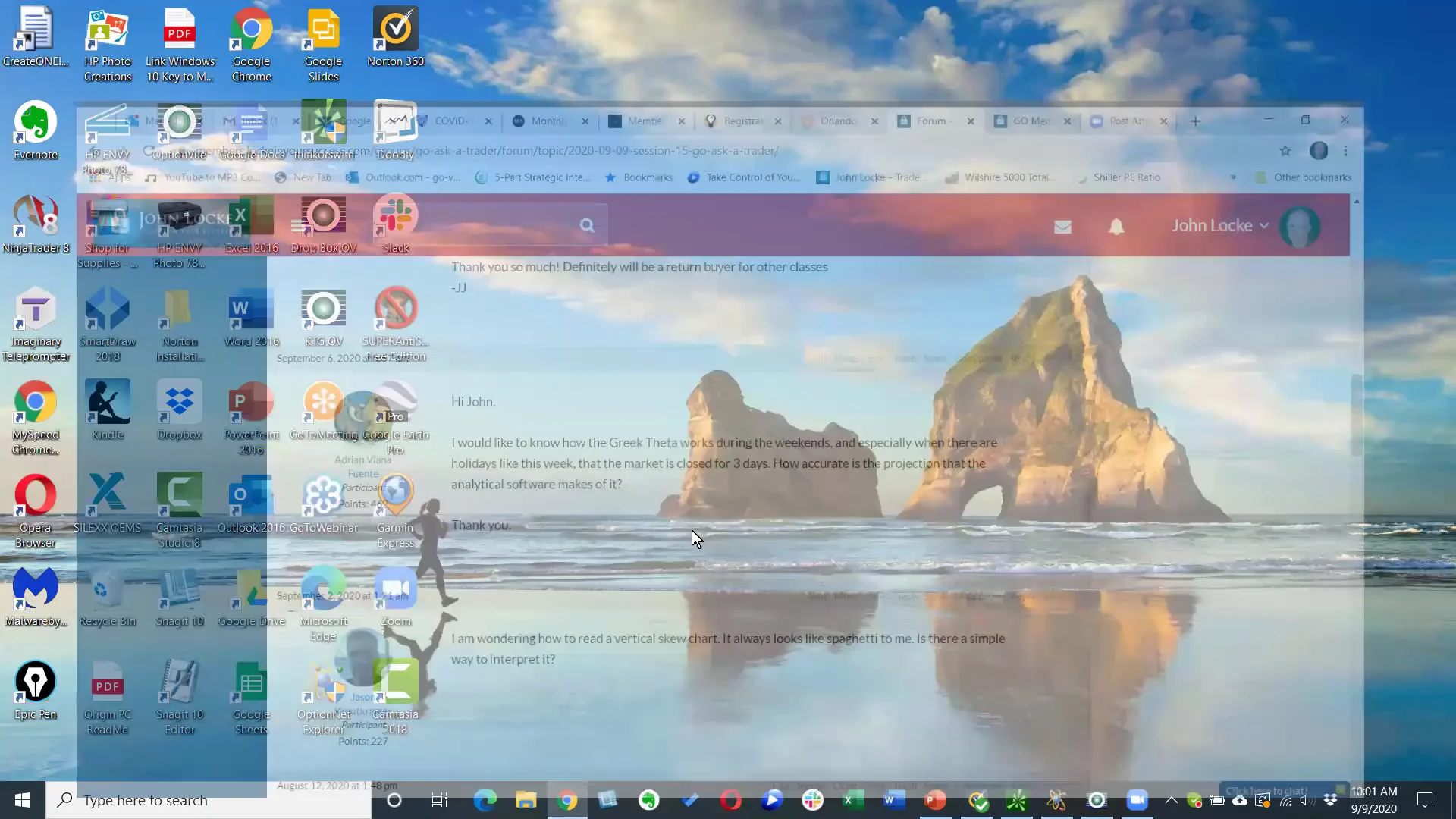1456x819 pixels.
Task: Select the OptionVue desktop icon
Action: coord(180,131)
